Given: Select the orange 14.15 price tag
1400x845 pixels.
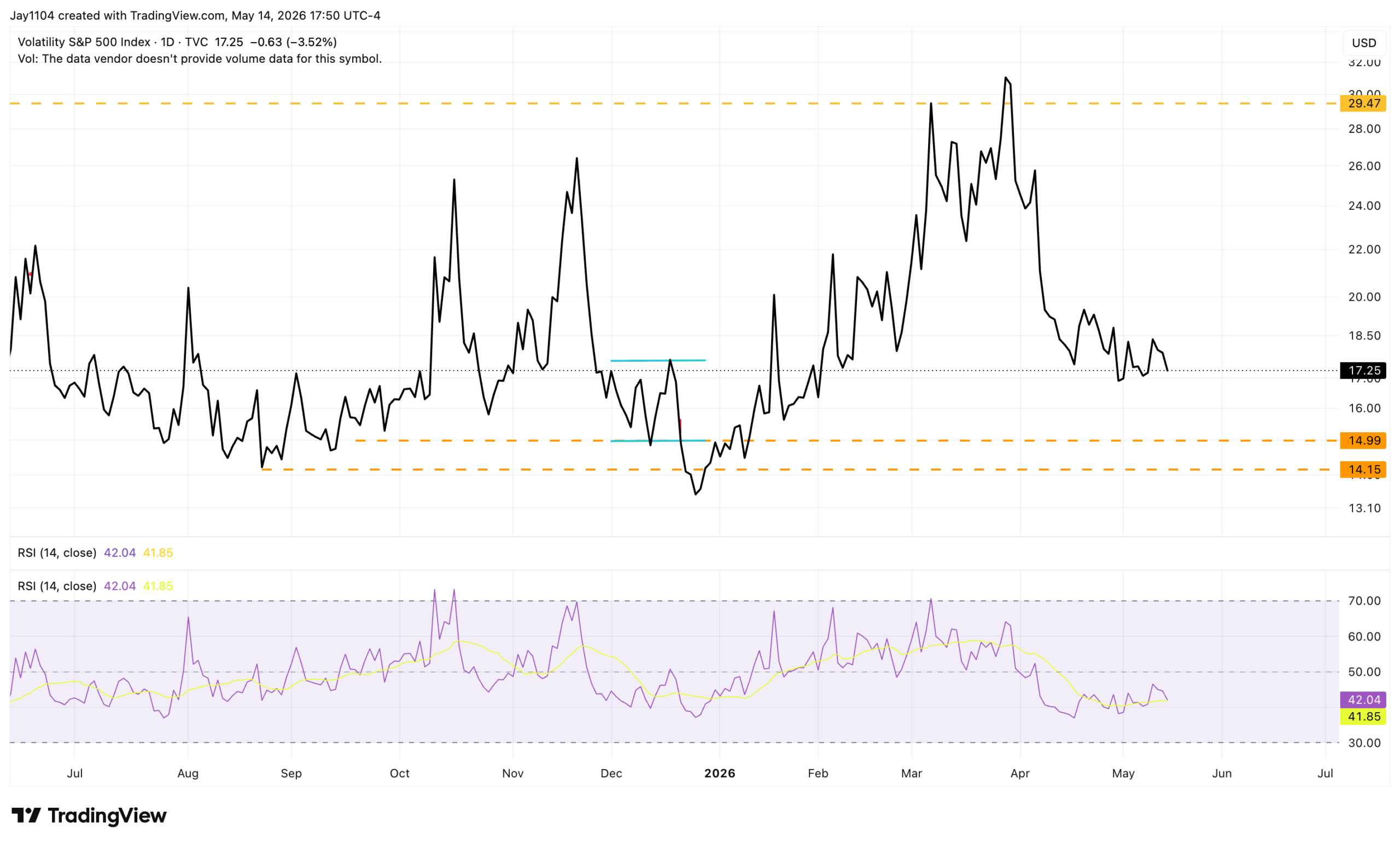Looking at the screenshot, I should [1363, 470].
